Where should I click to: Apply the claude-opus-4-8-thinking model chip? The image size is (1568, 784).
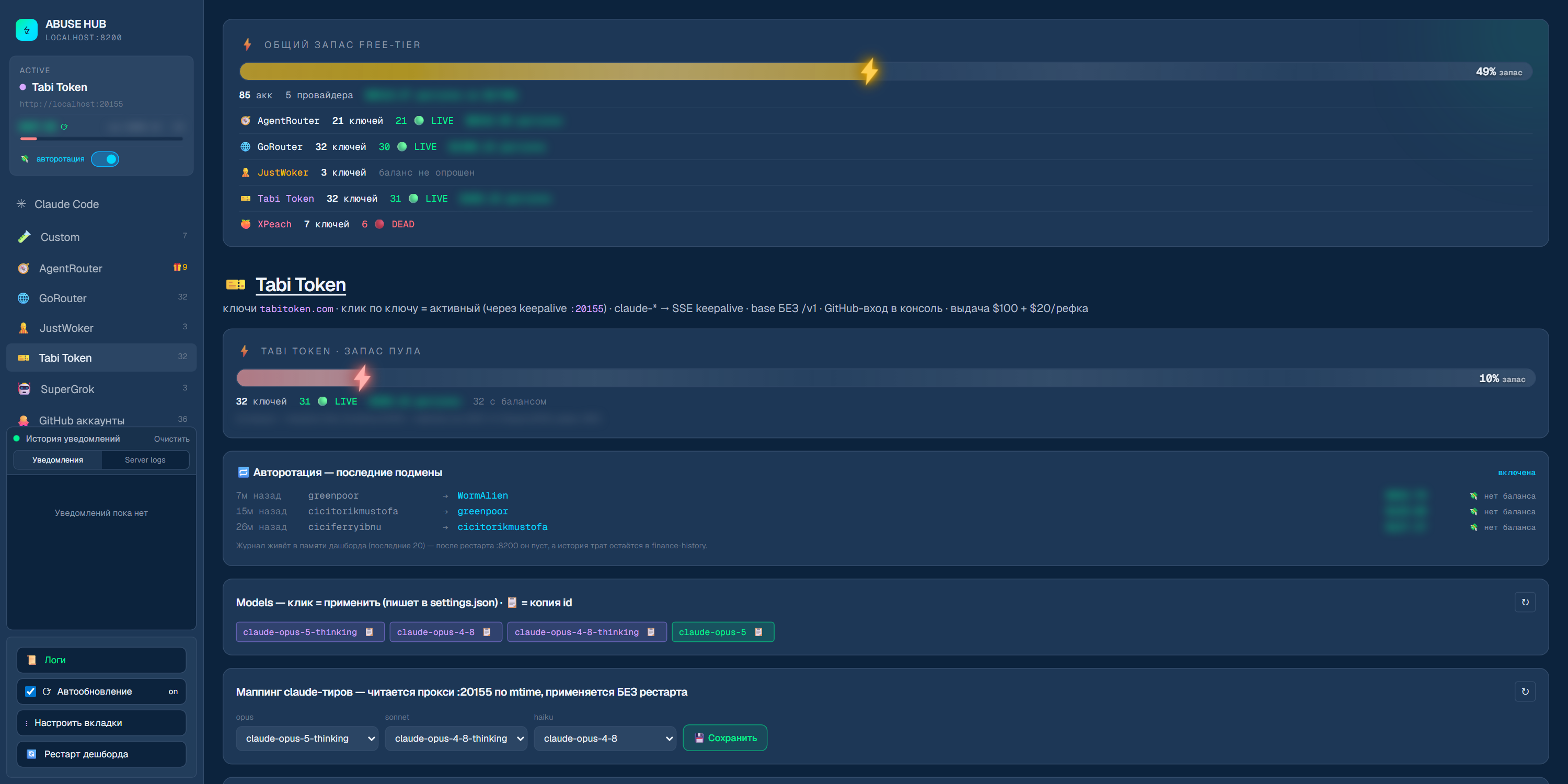(x=577, y=632)
